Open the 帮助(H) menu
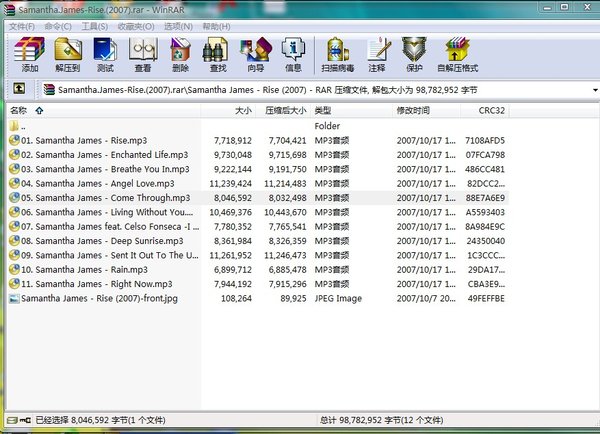This screenshot has width=600, height=434. click(x=216, y=26)
